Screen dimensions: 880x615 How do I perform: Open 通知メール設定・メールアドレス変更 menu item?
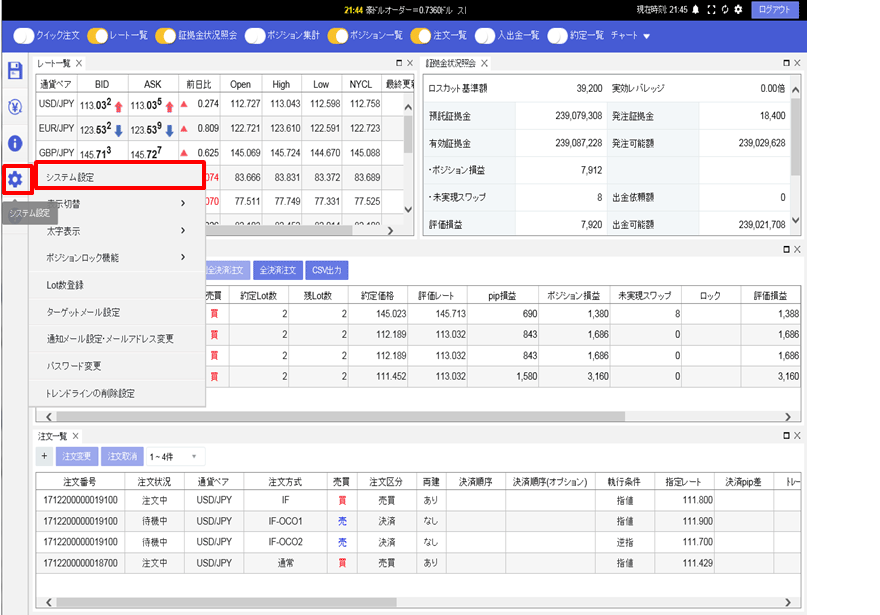click(x=117, y=339)
